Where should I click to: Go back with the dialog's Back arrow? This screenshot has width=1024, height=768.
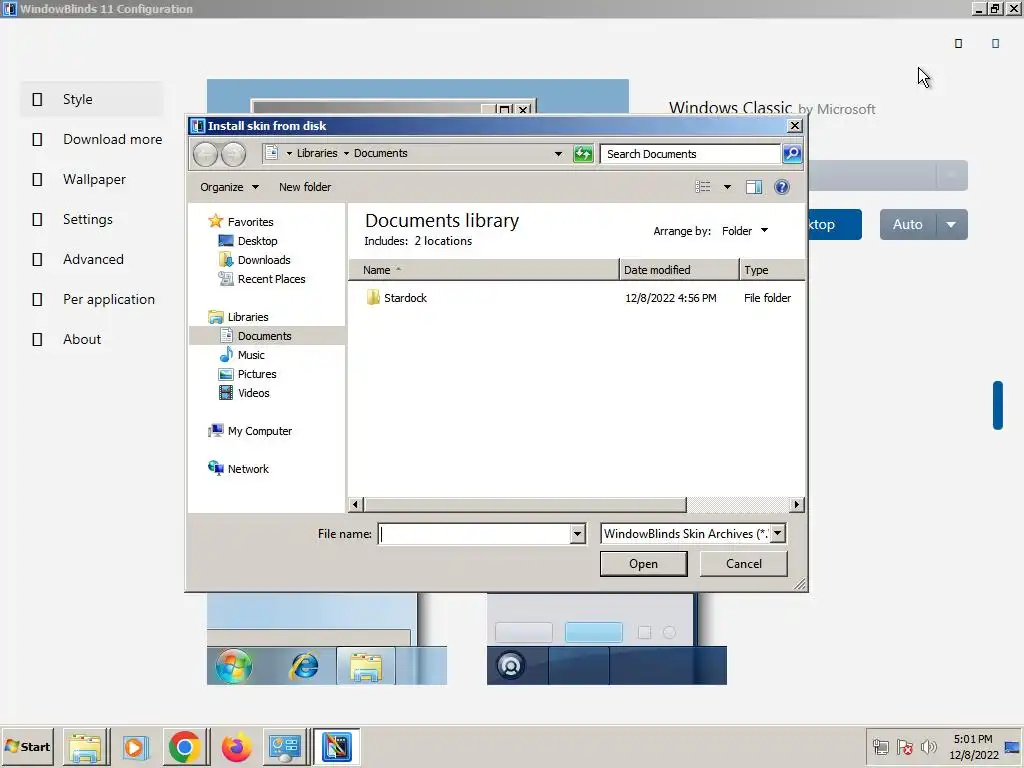click(x=205, y=154)
